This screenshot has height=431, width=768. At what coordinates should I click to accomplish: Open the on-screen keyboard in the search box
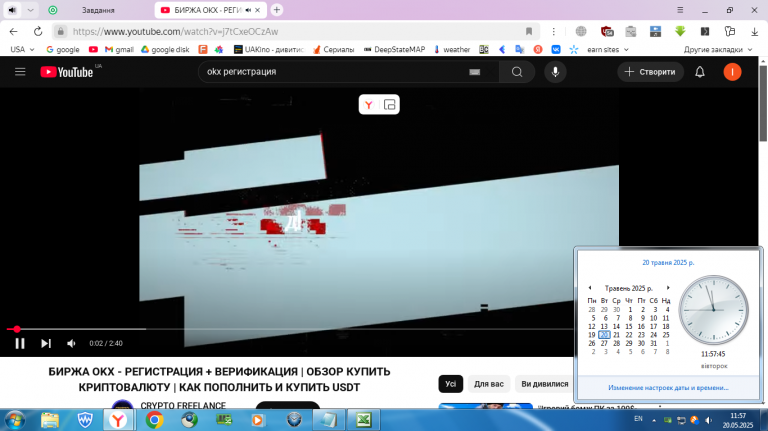[x=474, y=72]
